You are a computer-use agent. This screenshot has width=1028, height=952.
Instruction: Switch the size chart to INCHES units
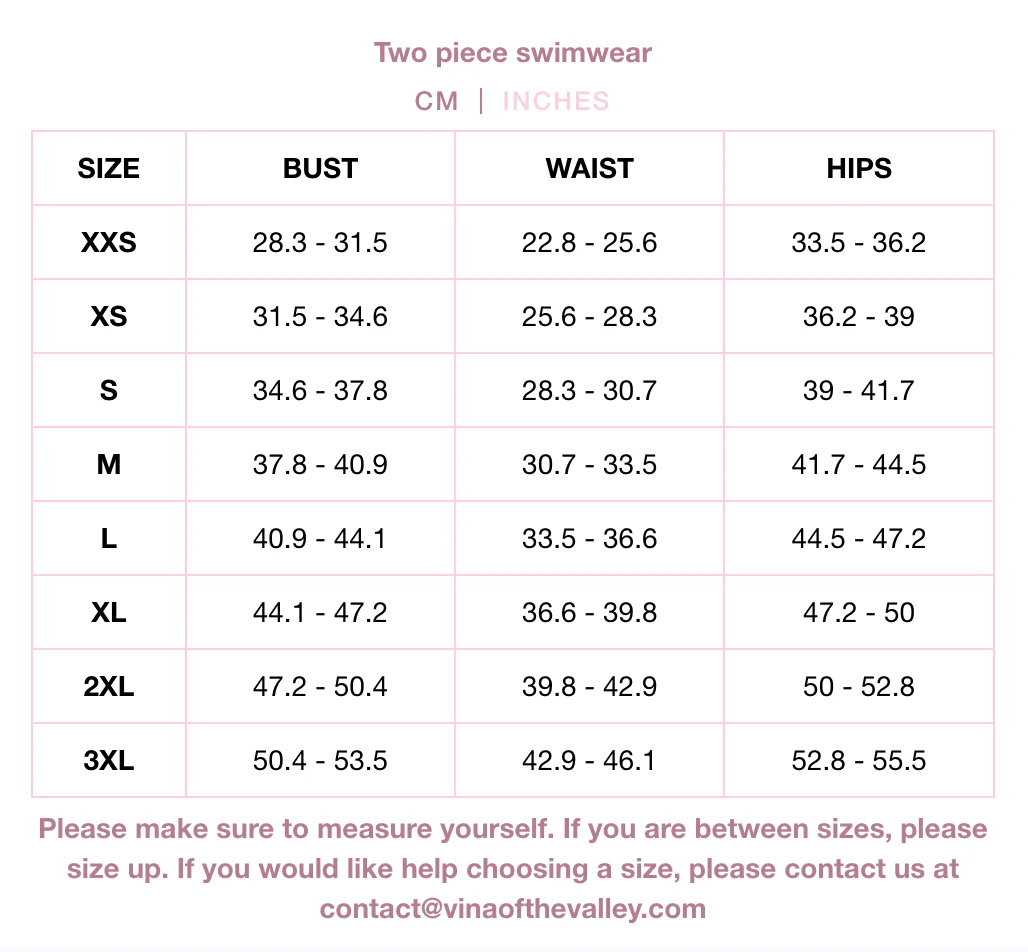coord(555,101)
